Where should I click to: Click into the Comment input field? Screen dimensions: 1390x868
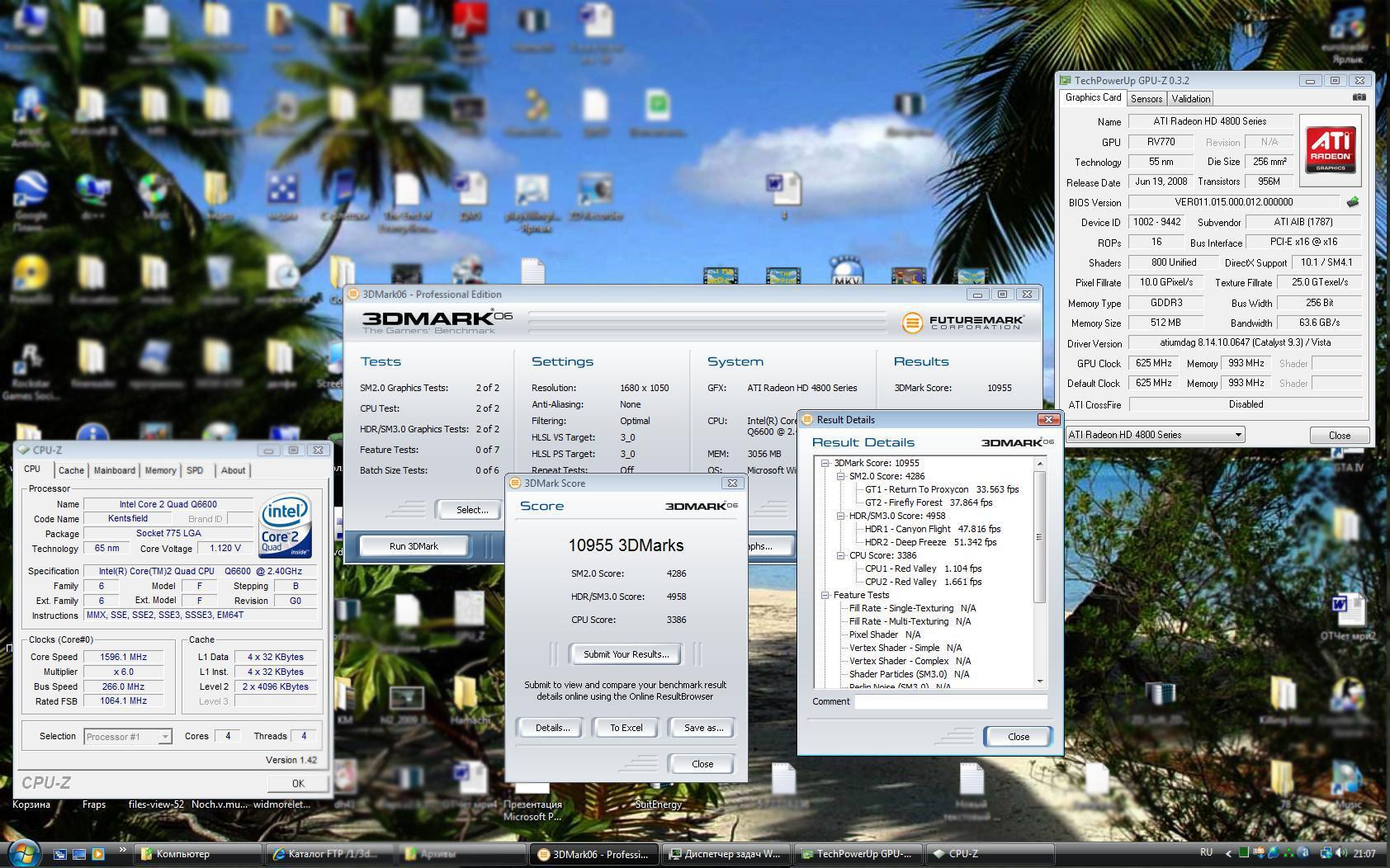pos(950,702)
